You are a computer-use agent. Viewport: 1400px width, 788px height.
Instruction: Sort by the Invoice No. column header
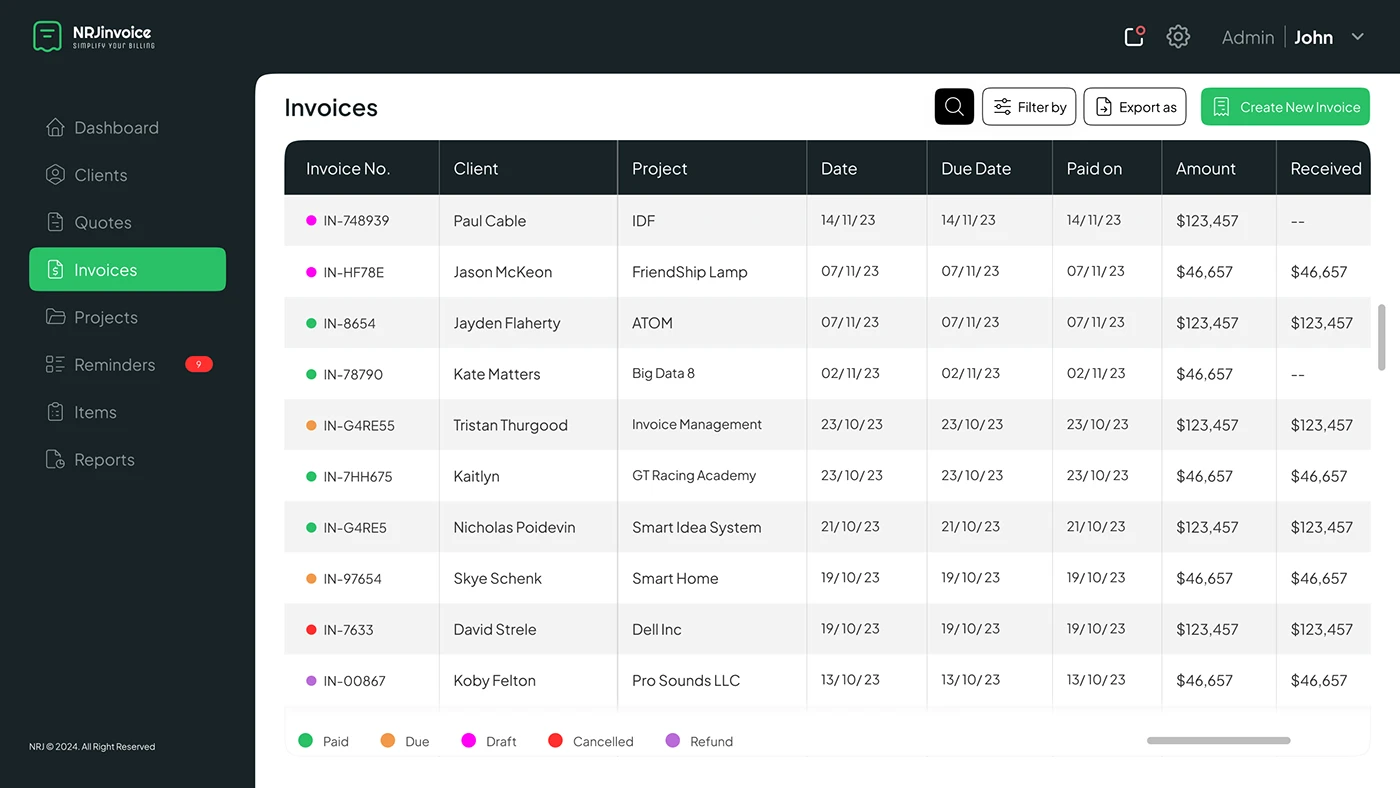(x=348, y=169)
